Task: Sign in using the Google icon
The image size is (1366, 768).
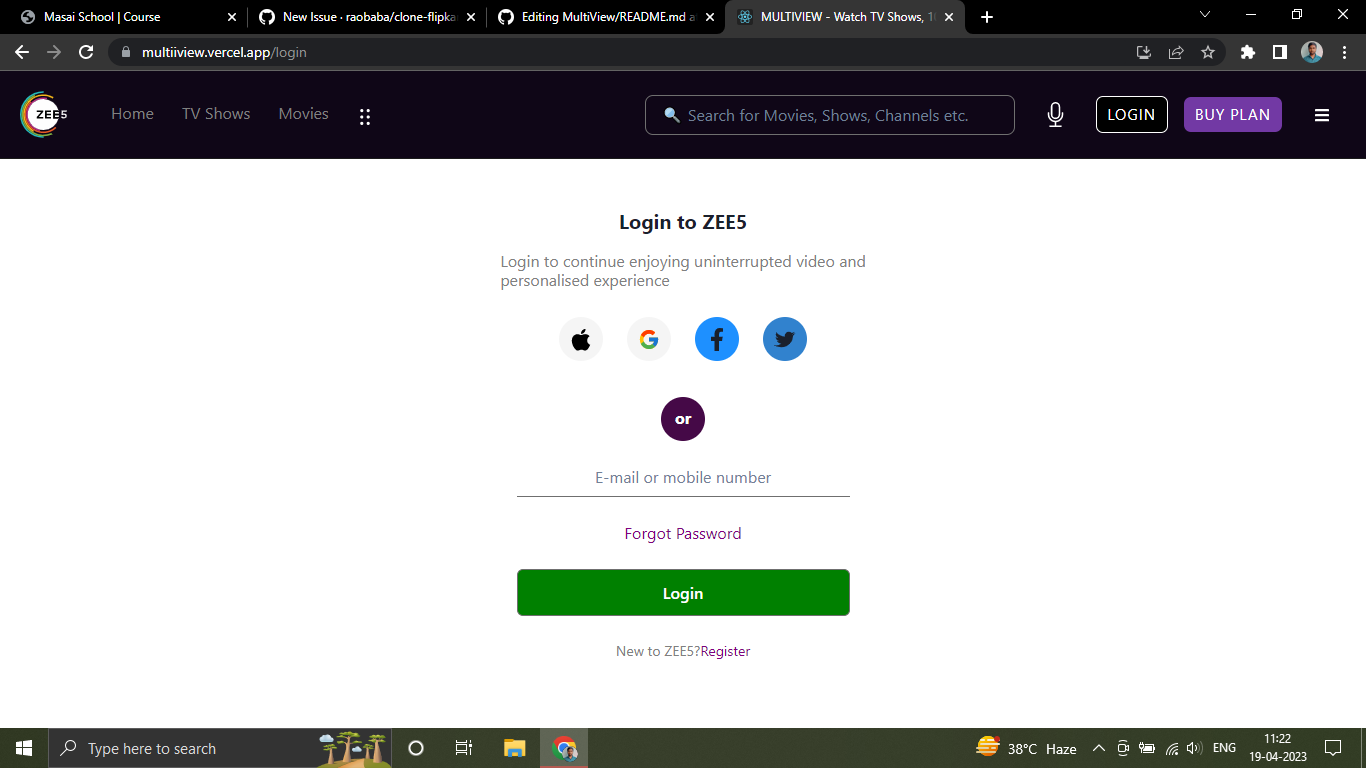Action: point(648,339)
